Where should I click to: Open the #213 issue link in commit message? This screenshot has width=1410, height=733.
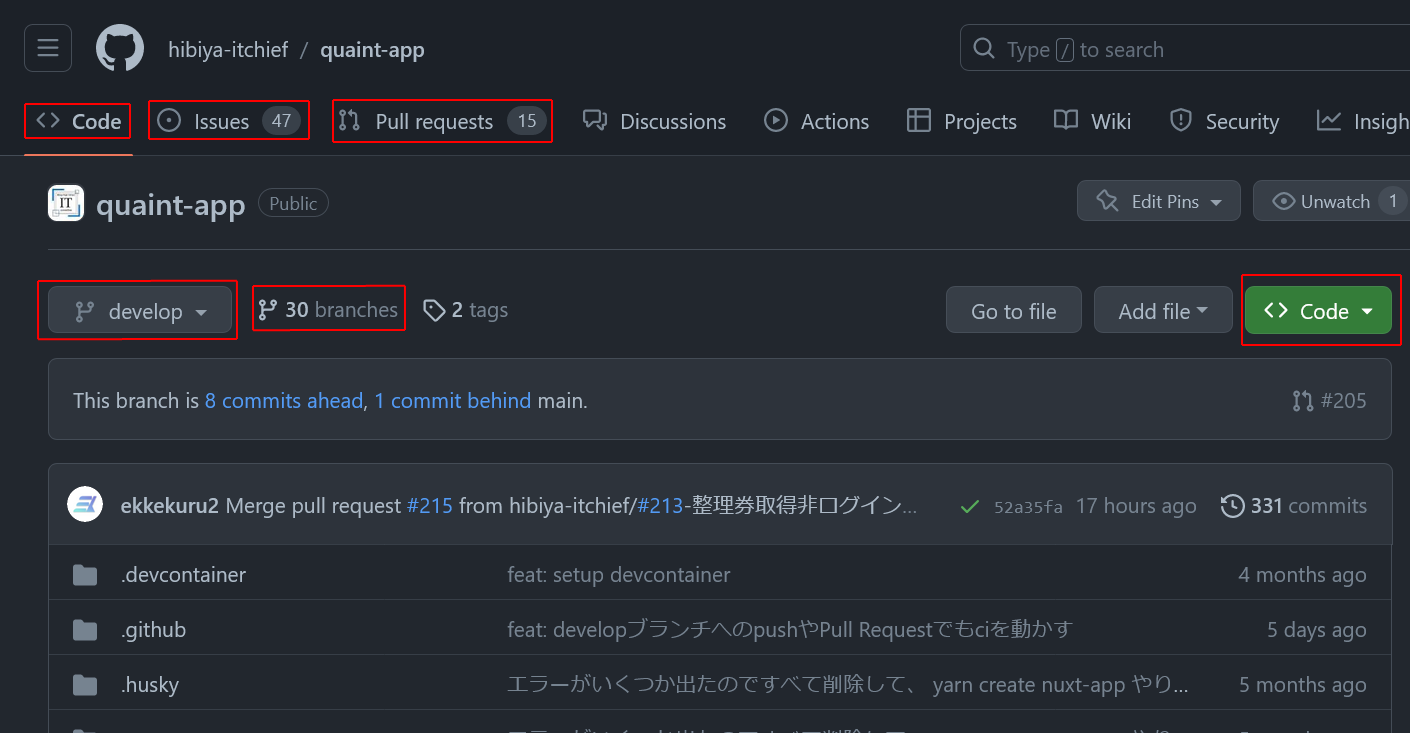(661, 506)
